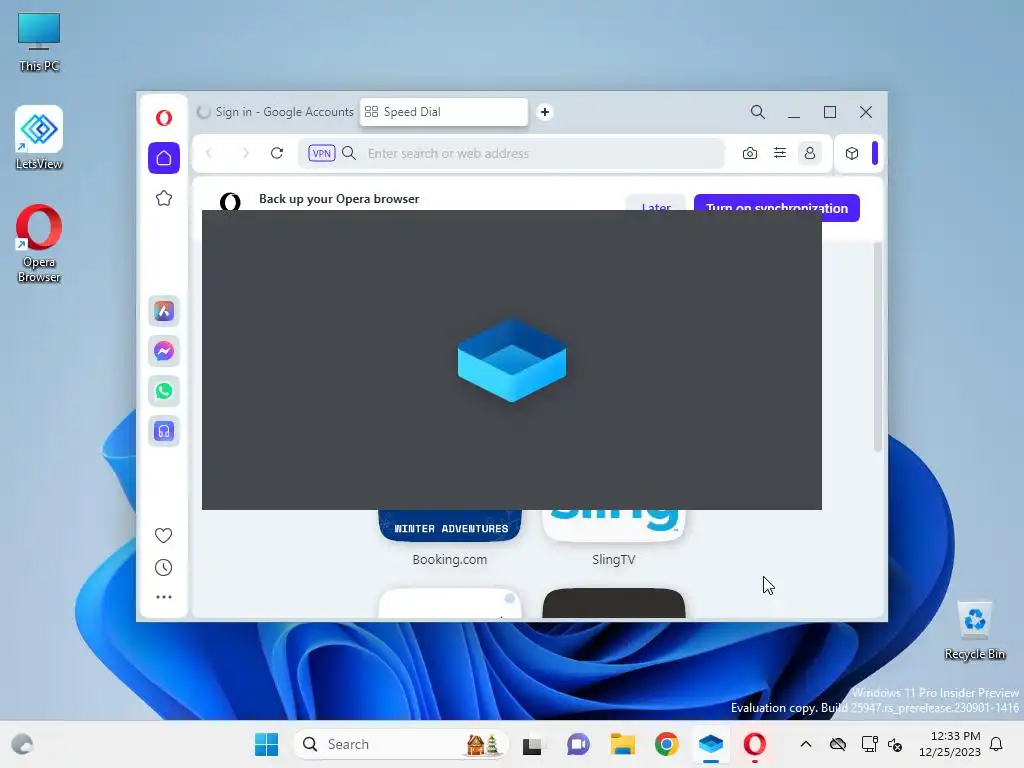The width and height of the screenshot is (1024, 768).
Task: Take a snapshot with camera icon
Action: tap(750, 153)
